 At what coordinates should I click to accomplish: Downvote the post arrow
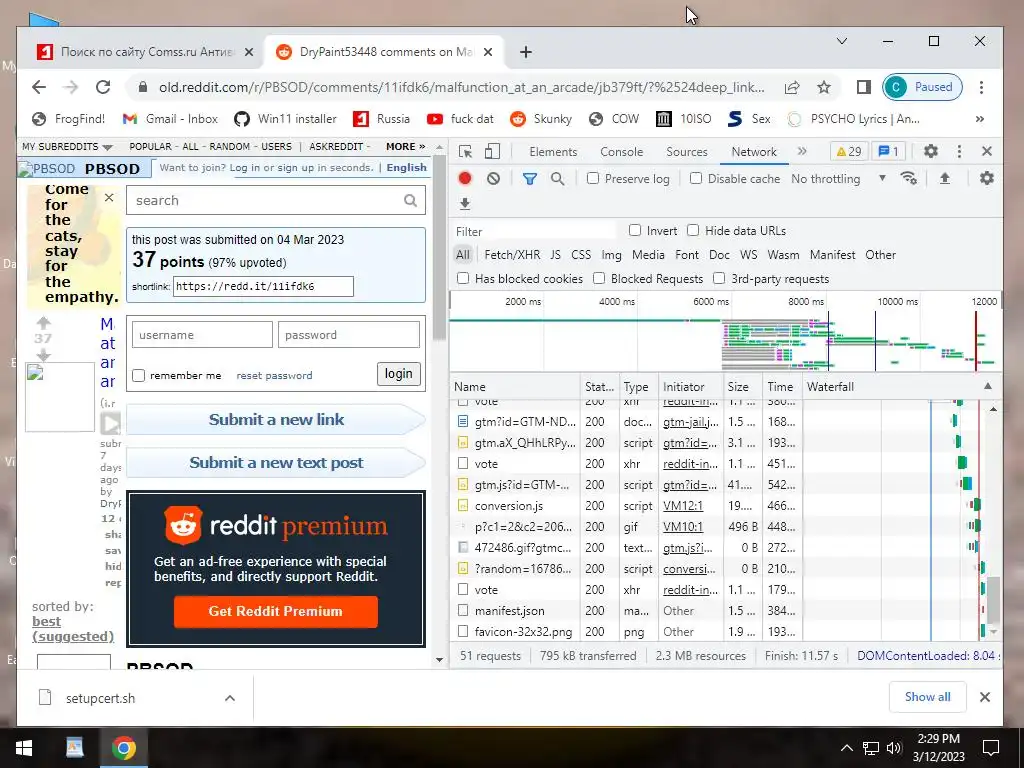(43, 355)
